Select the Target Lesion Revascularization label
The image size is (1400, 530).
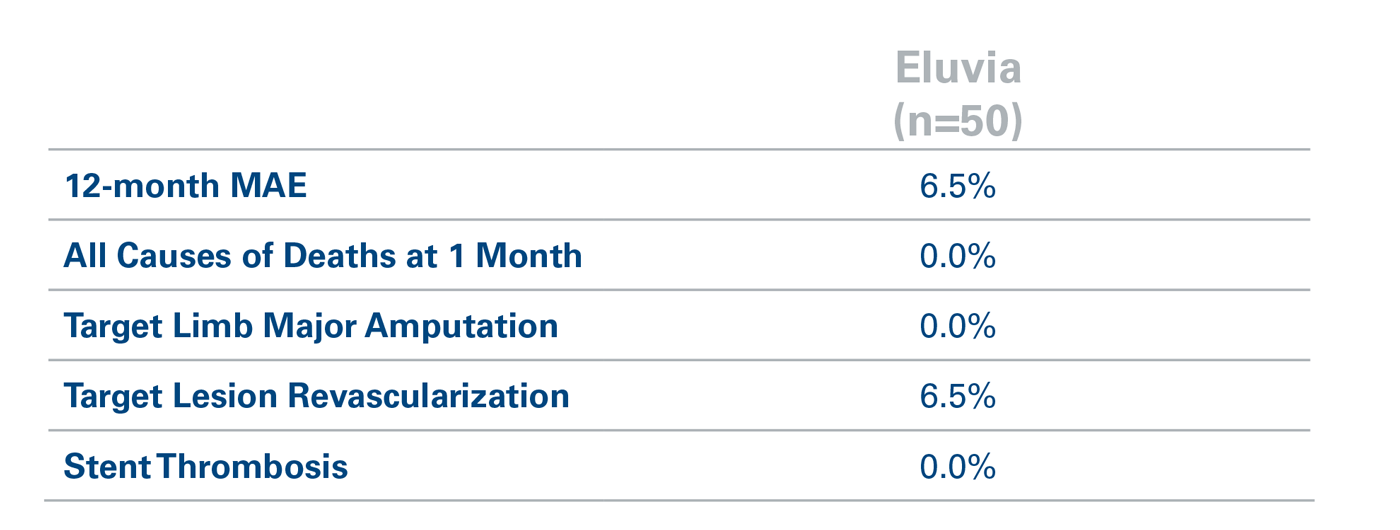316,396
